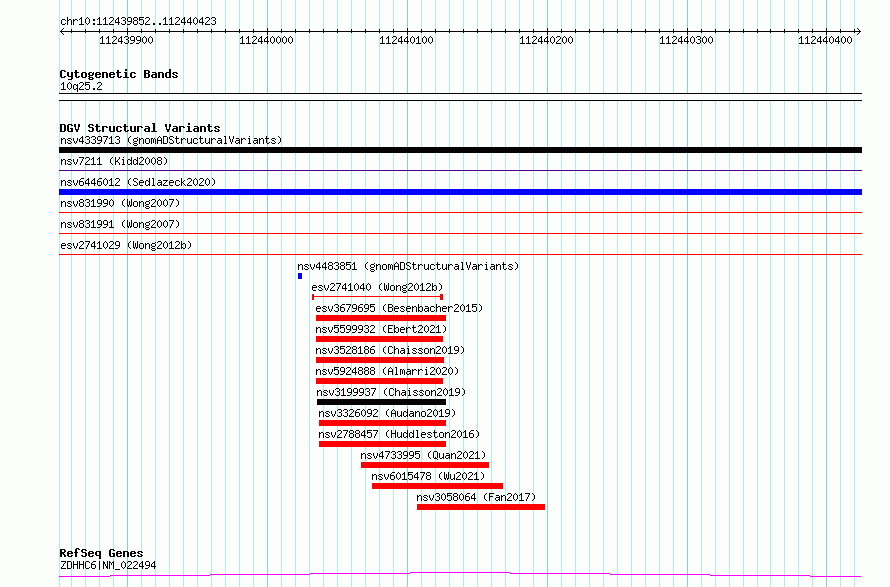
Task: Click the esv3599932 (Ebert2021) variant label
Action: [x=381, y=329]
